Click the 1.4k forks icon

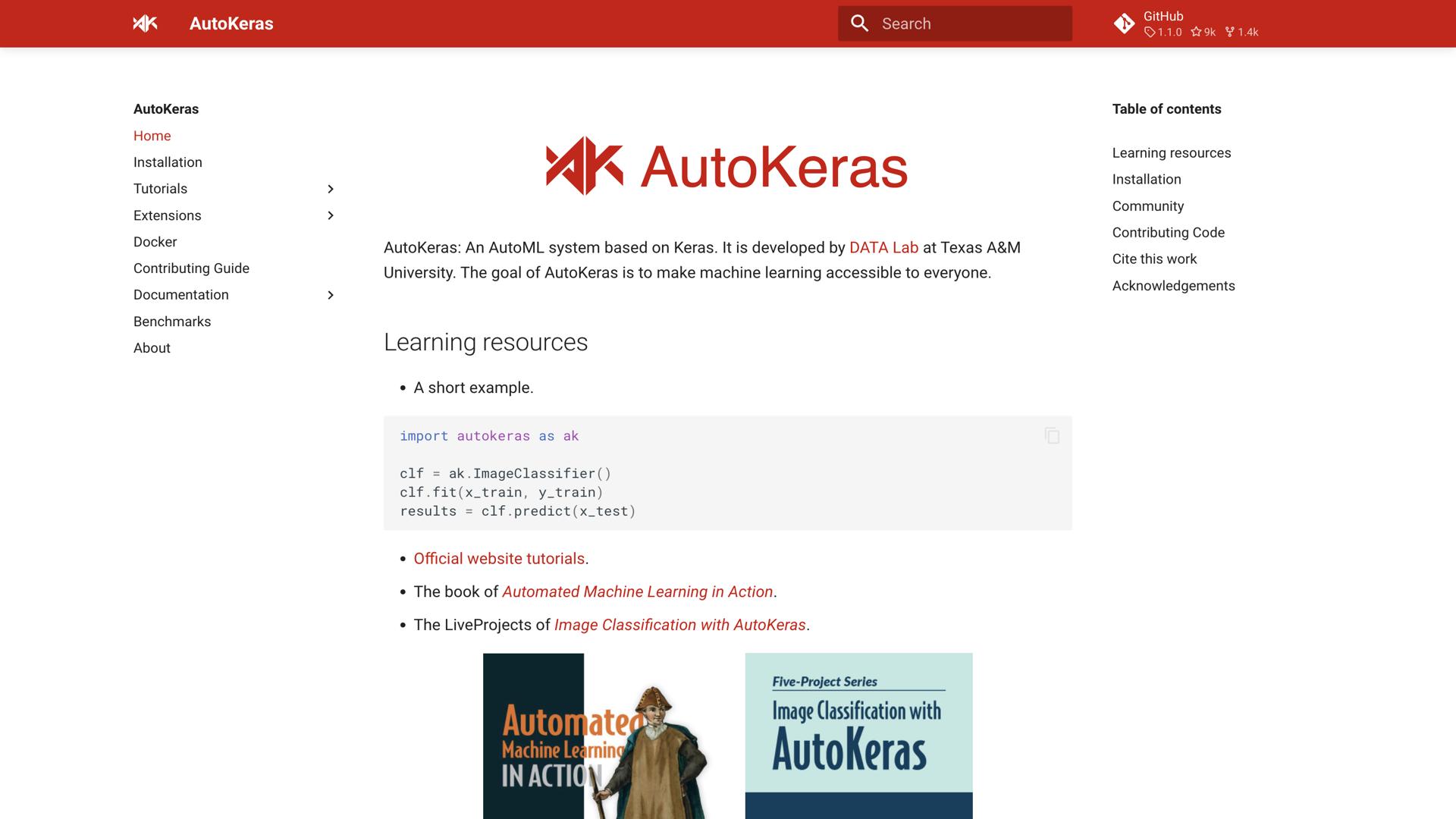[1231, 32]
